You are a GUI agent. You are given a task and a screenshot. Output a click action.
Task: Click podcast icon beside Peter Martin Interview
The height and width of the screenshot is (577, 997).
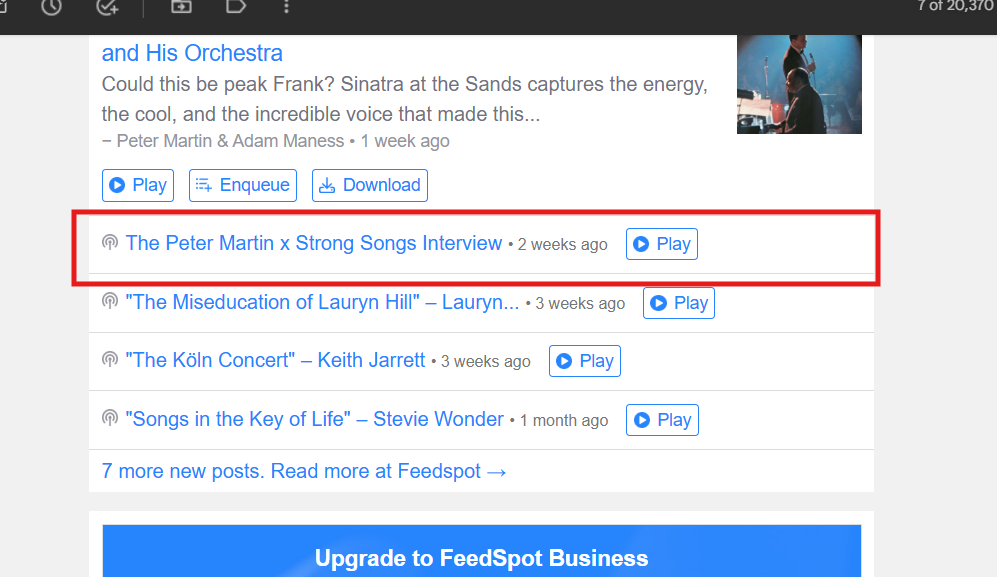pyautogui.click(x=110, y=243)
